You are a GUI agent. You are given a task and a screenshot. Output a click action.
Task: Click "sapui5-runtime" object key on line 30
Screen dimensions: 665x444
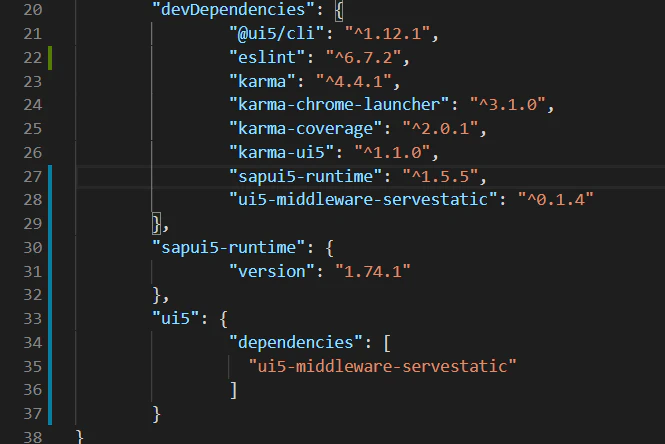(229, 247)
